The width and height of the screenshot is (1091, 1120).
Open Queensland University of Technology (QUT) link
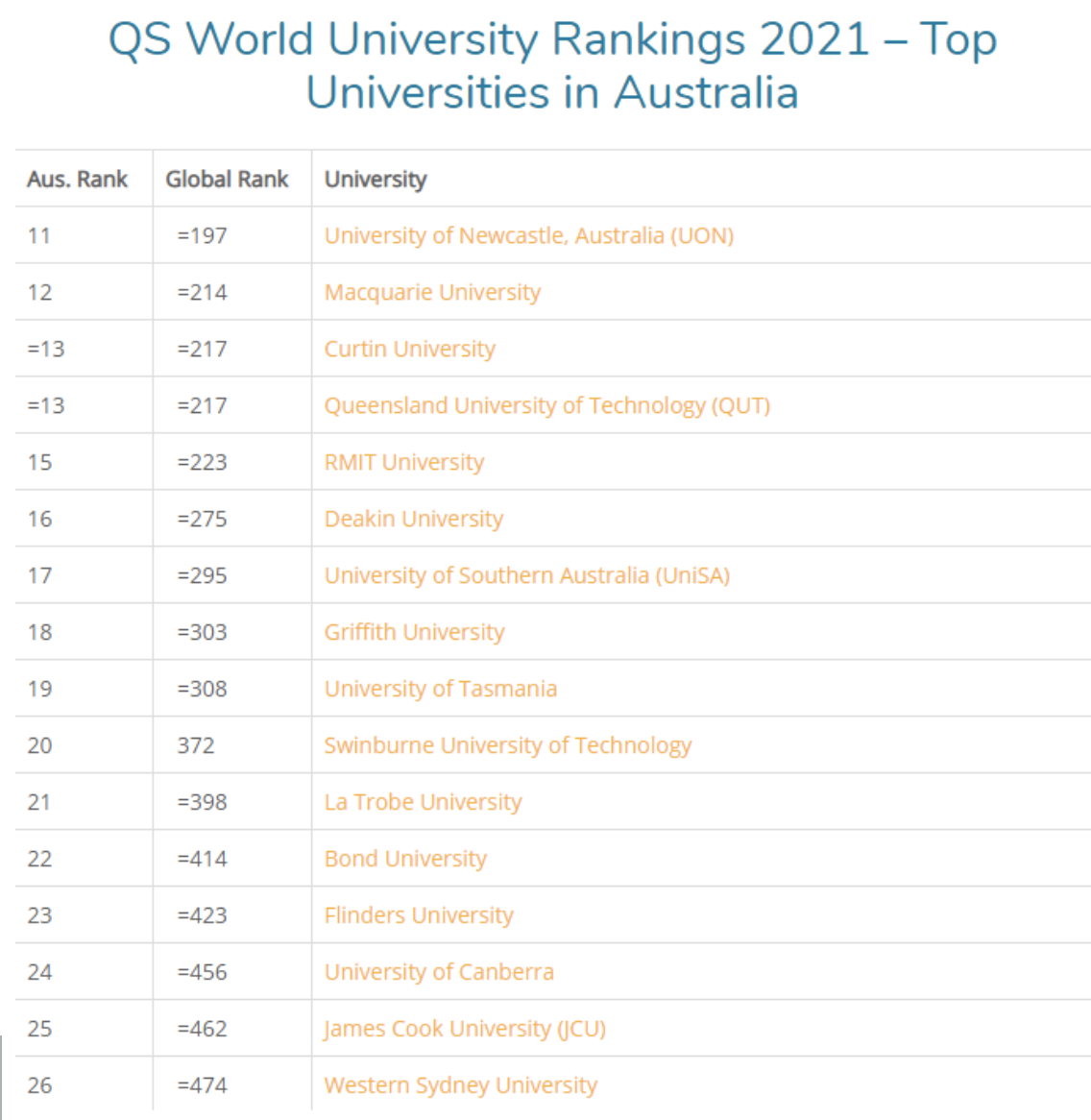click(547, 405)
